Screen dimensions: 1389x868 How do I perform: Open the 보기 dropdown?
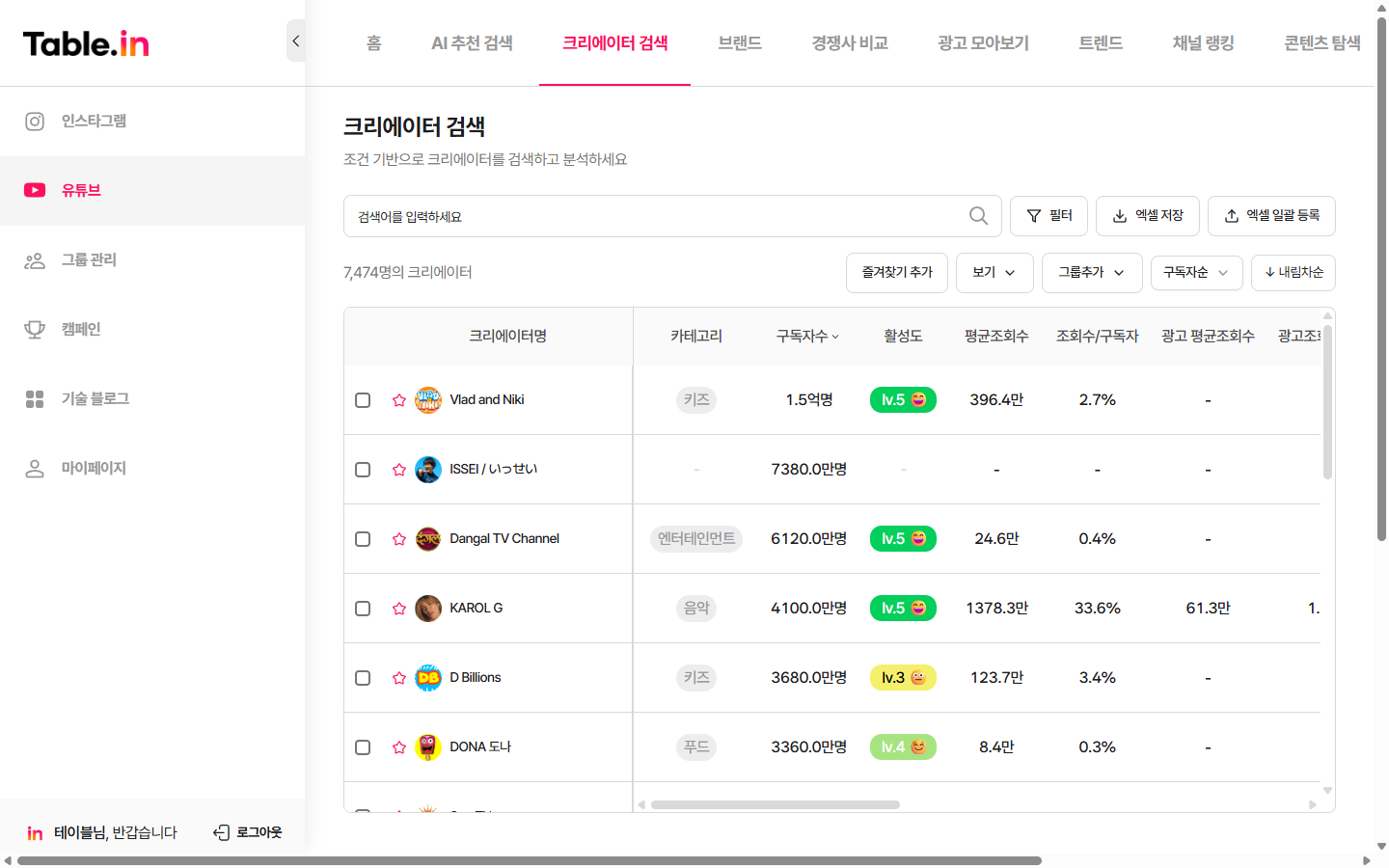tap(994, 273)
